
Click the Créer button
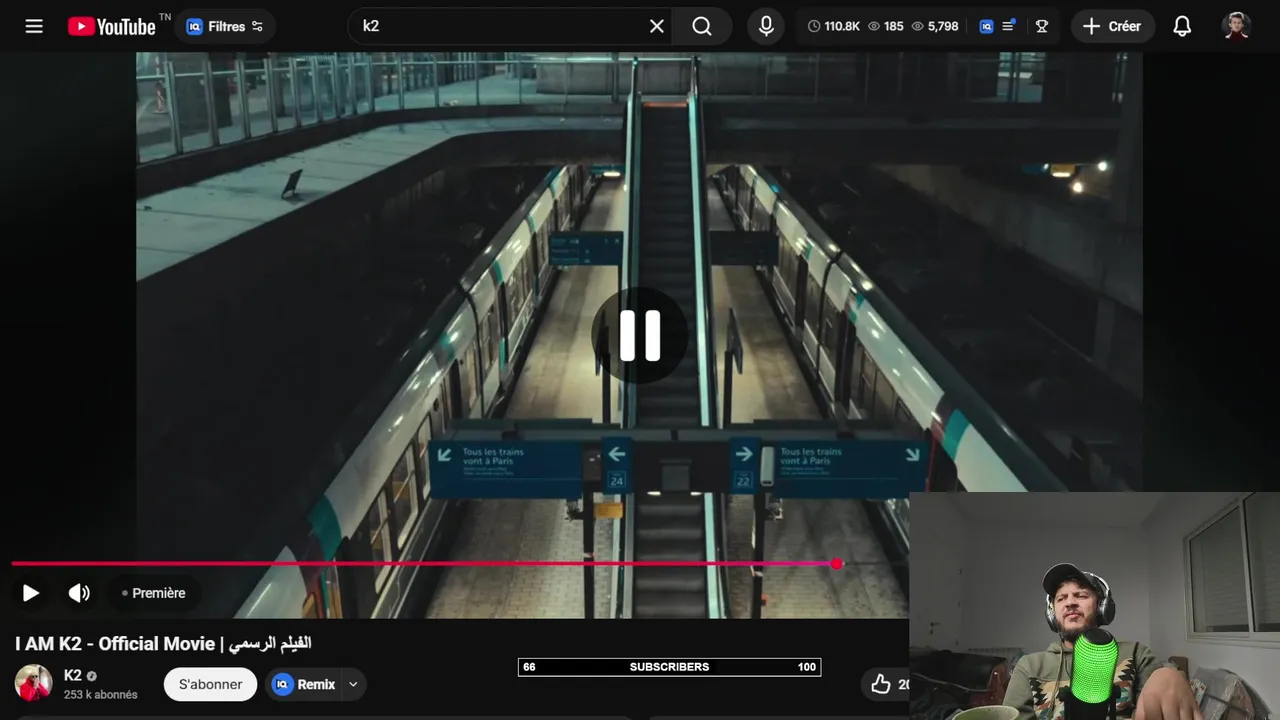coord(1112,26)
